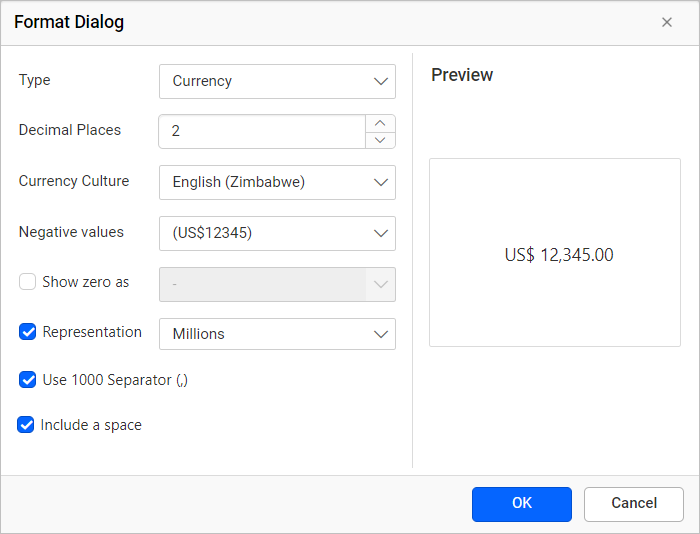Viewport: 700px width, 534px height.
Task: Increase Decimal Places with the up arrow
Action: (x=380, y=123)
